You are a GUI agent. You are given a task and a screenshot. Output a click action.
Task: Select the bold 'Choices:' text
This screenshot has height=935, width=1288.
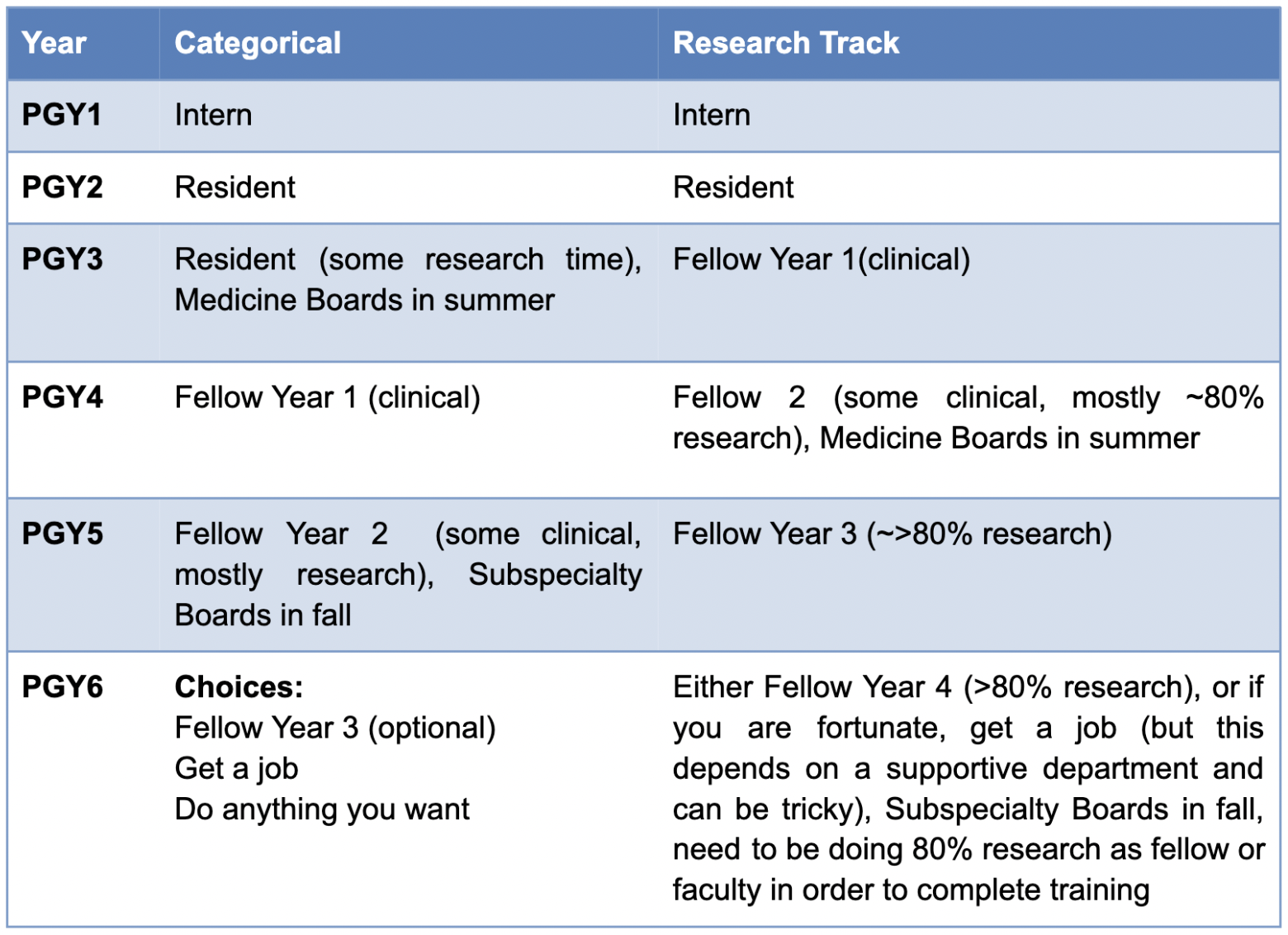[239, 687]
